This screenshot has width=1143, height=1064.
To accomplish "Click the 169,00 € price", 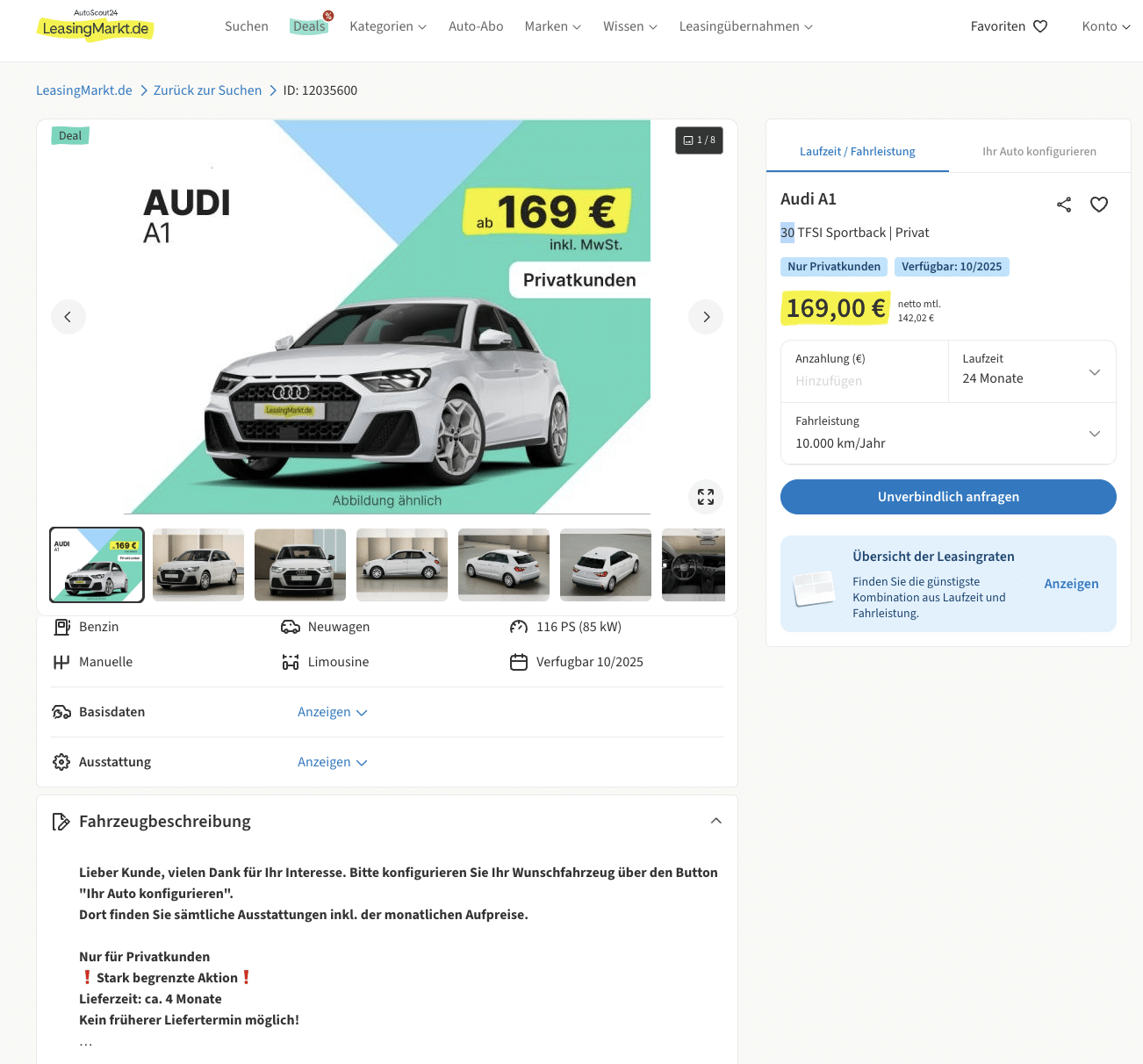I will pos(836,308).
